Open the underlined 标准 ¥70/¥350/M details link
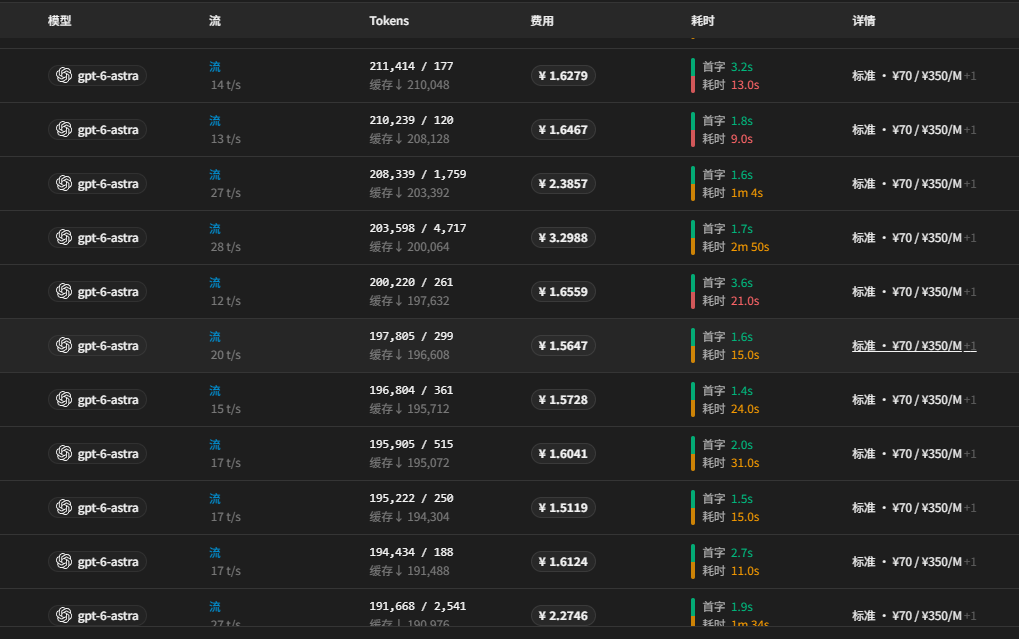Viewport: 1019px width, 639px height. tap(914, 346)
